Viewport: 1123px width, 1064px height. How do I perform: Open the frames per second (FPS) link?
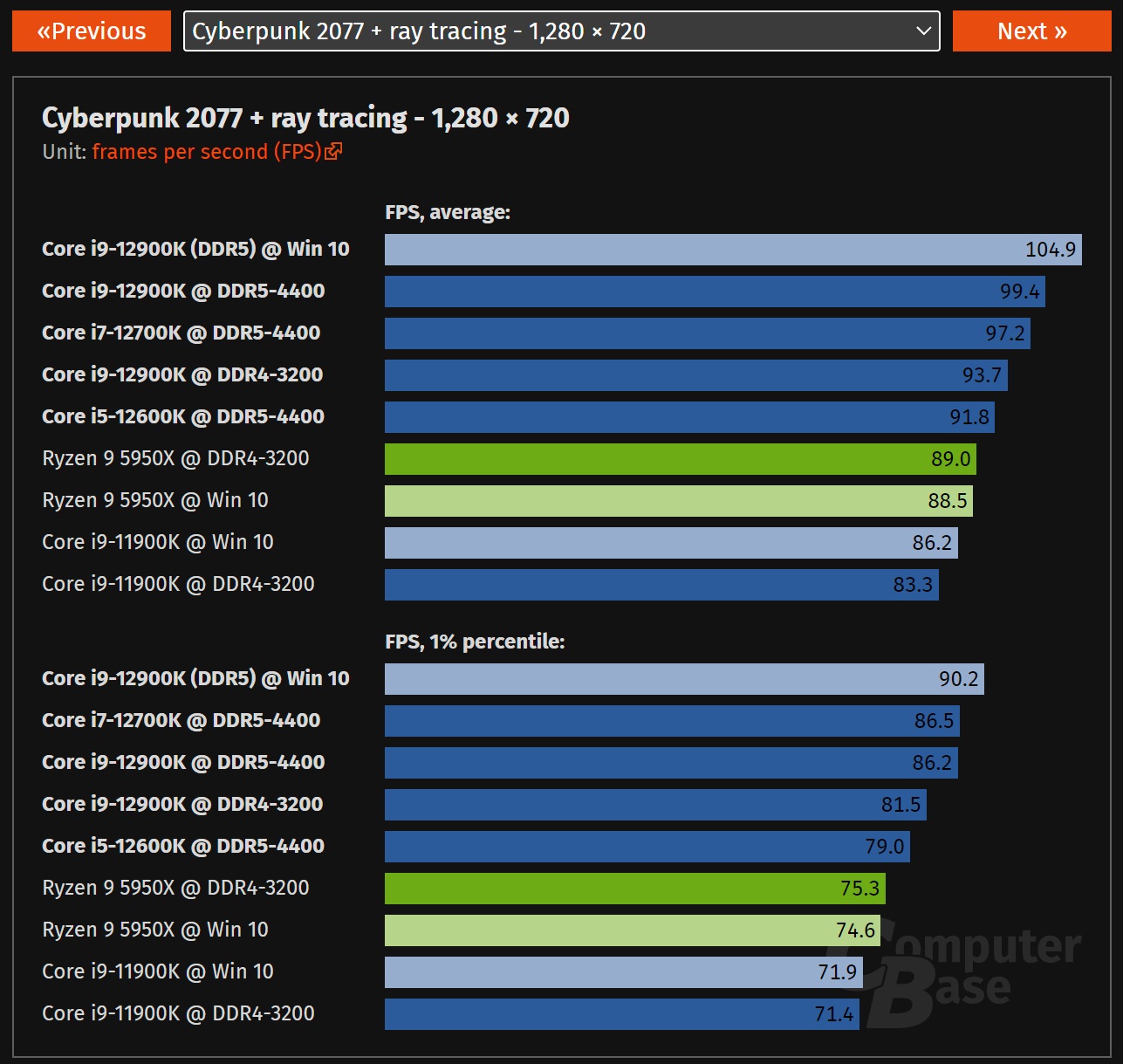coord(207,152)
